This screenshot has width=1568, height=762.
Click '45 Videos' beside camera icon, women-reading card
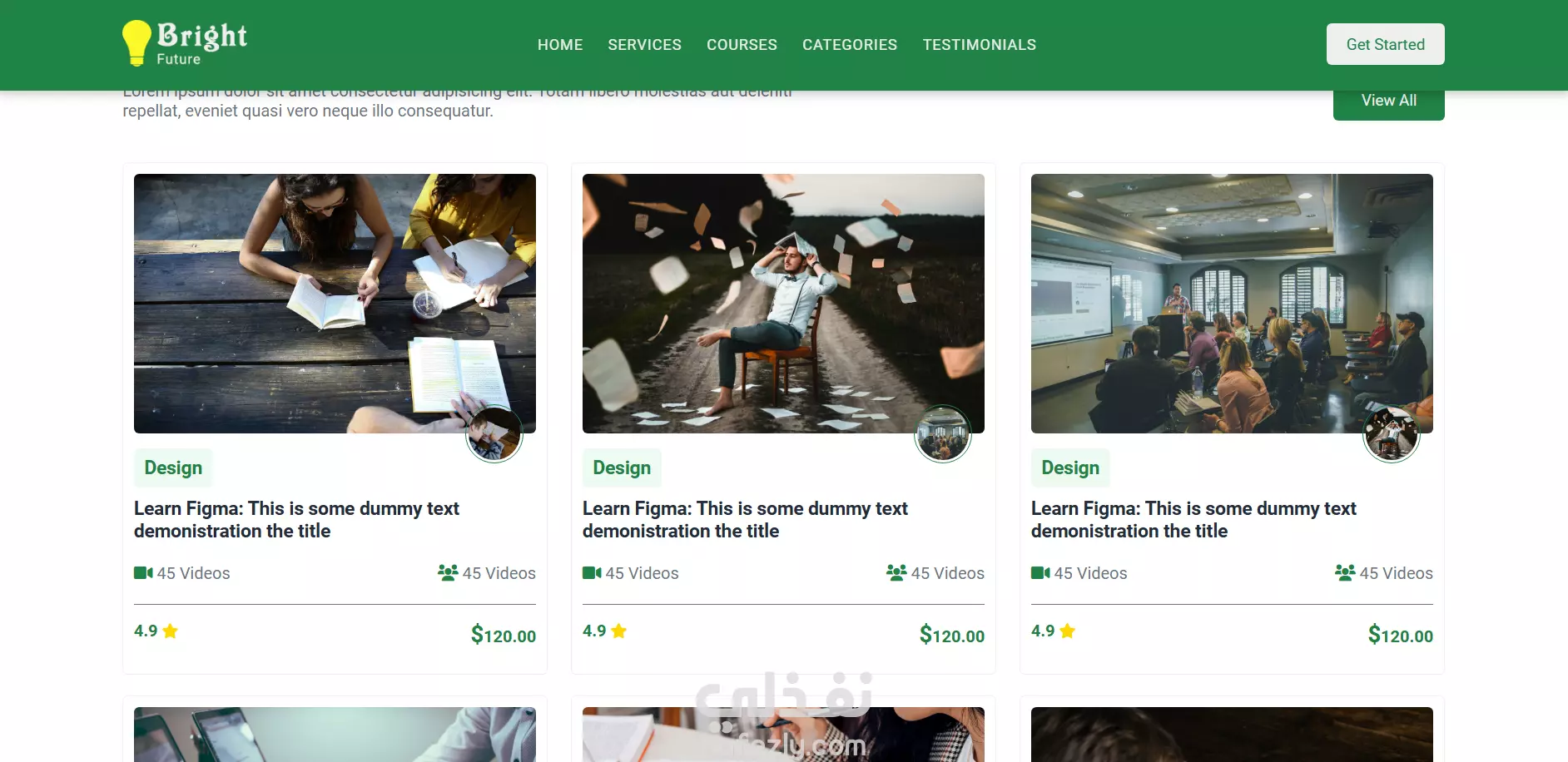click(x=194, y=573)
